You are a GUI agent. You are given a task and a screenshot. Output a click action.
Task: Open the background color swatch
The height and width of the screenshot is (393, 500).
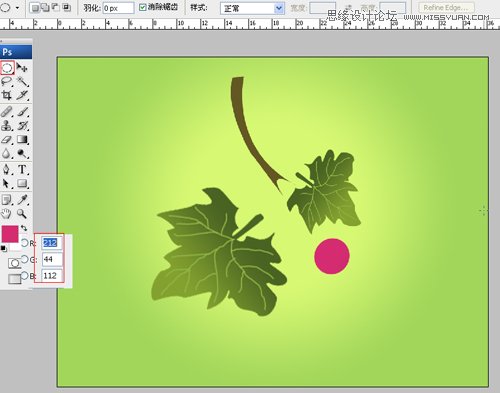pos(15,247)
